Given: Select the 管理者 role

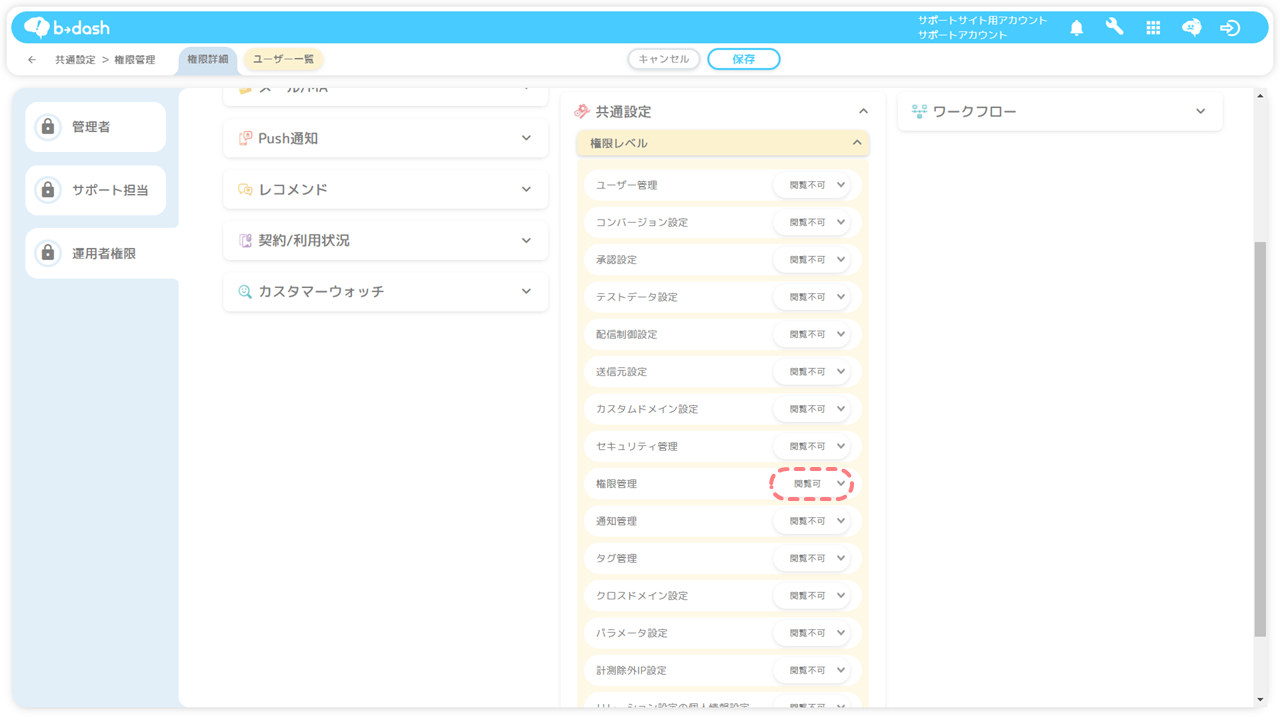Looking at the screenshot, I should 96,127.
